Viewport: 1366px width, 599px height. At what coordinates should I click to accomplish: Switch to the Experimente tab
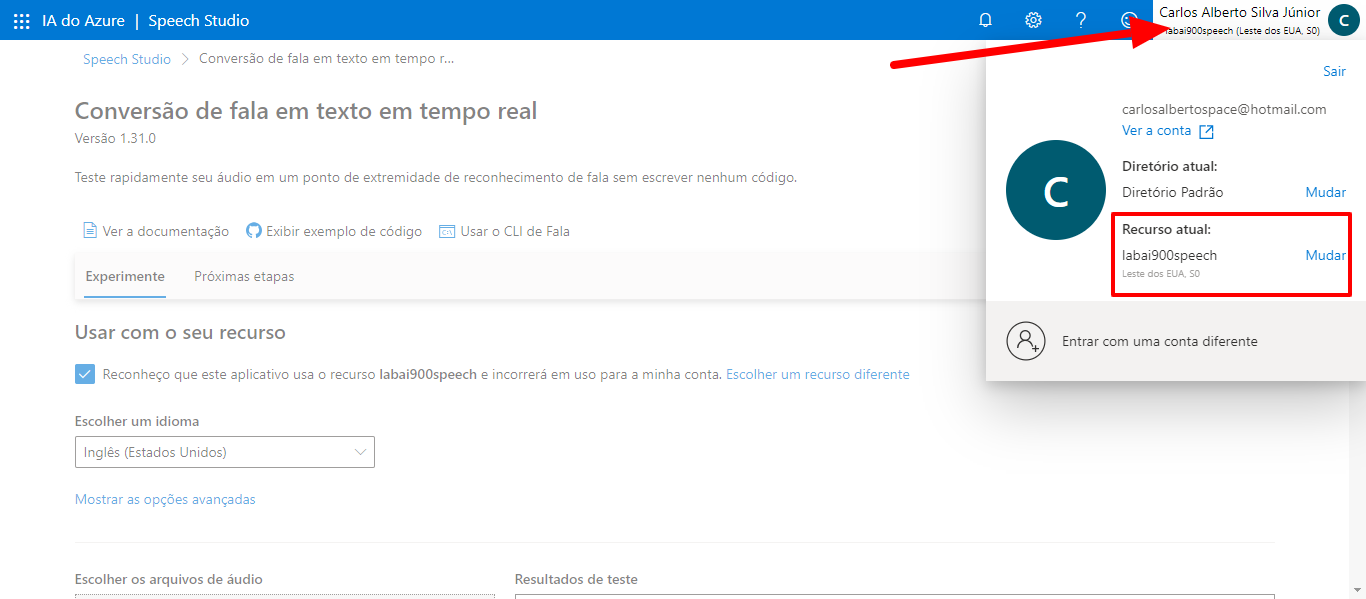[x=125, y=276]
